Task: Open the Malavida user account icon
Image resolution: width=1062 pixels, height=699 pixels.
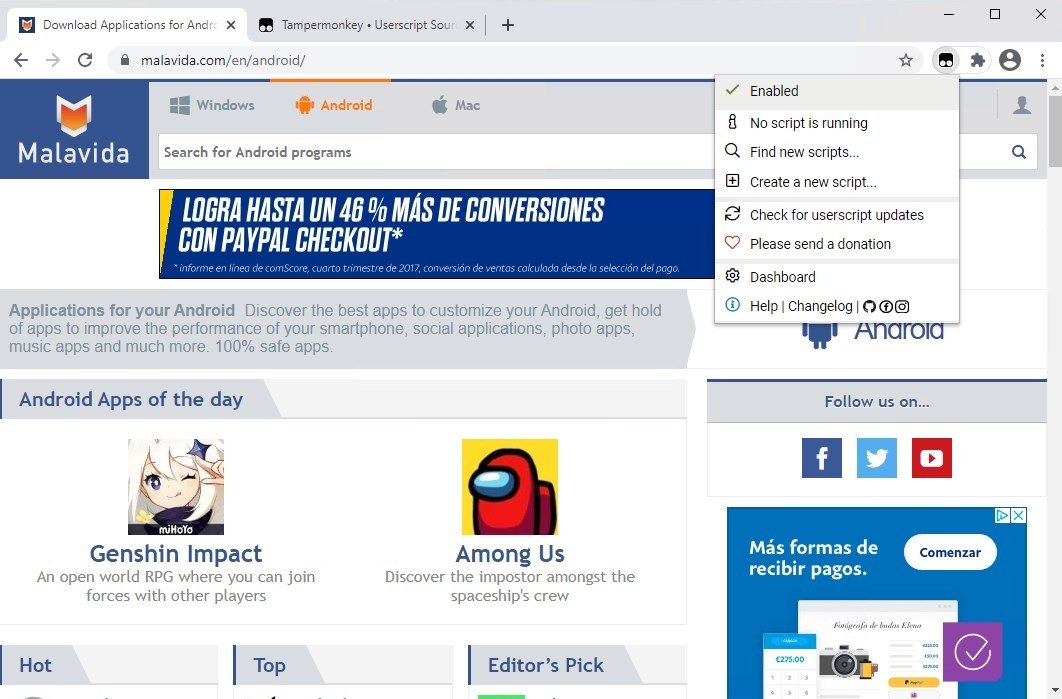Action: tap(1022, 105)
